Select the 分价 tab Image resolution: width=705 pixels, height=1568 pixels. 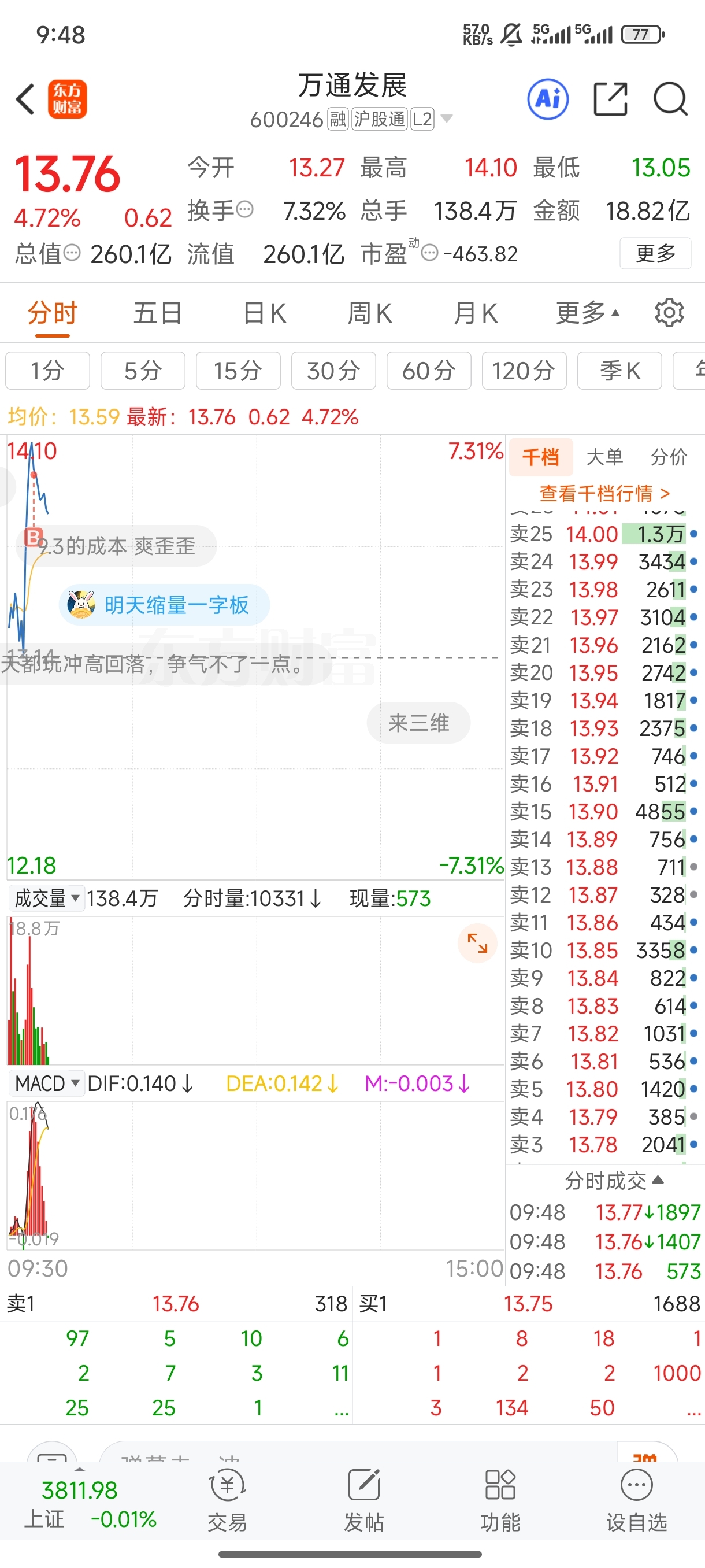point(669,457)
